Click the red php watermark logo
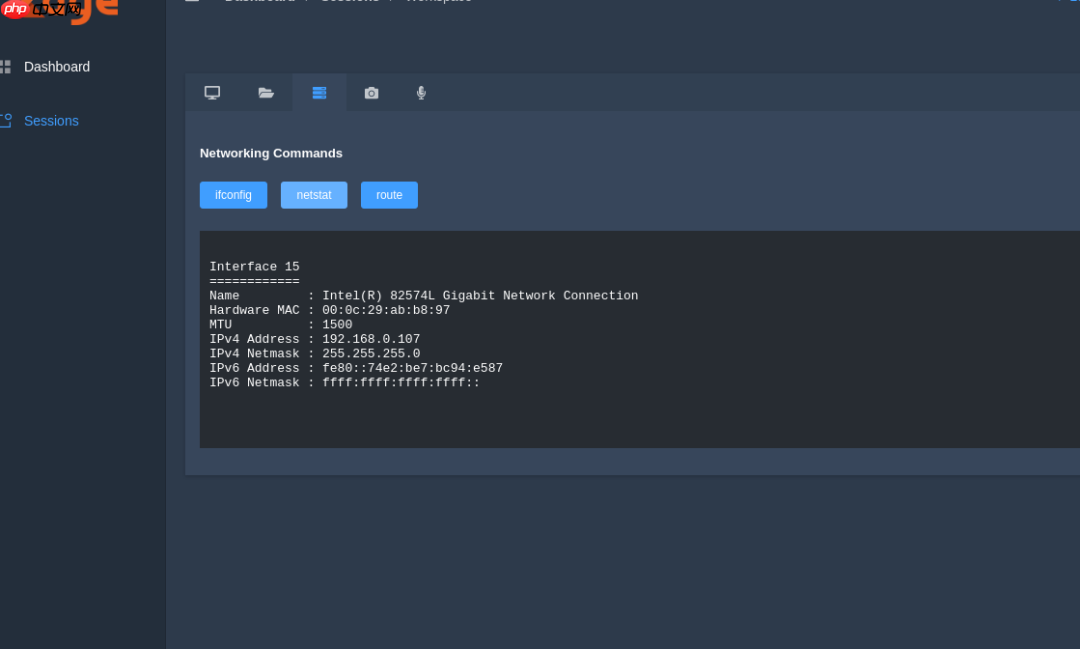Image resolution: width=1080 pixels, height=649 pixels. point(15,9)
